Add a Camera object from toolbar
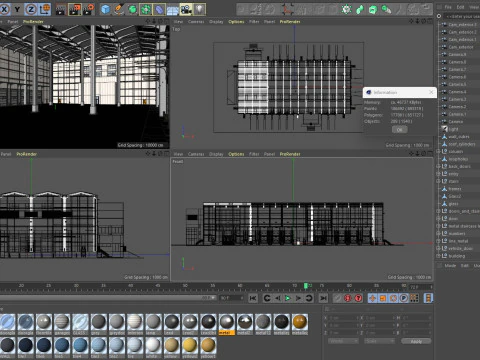This screenshot has height=360, width=480. click(186, 9)
